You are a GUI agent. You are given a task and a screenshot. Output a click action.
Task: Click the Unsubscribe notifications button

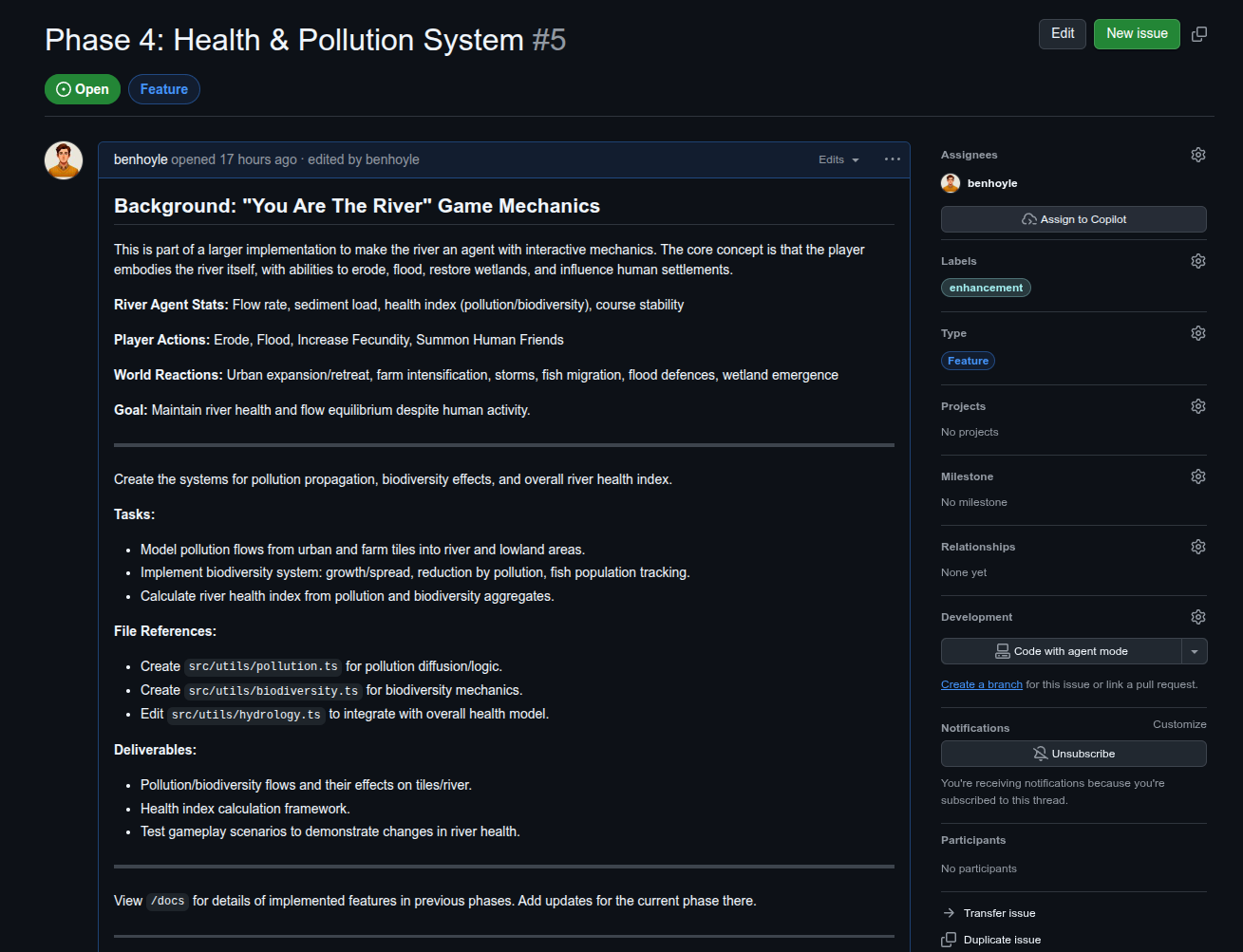[1073, 754]
